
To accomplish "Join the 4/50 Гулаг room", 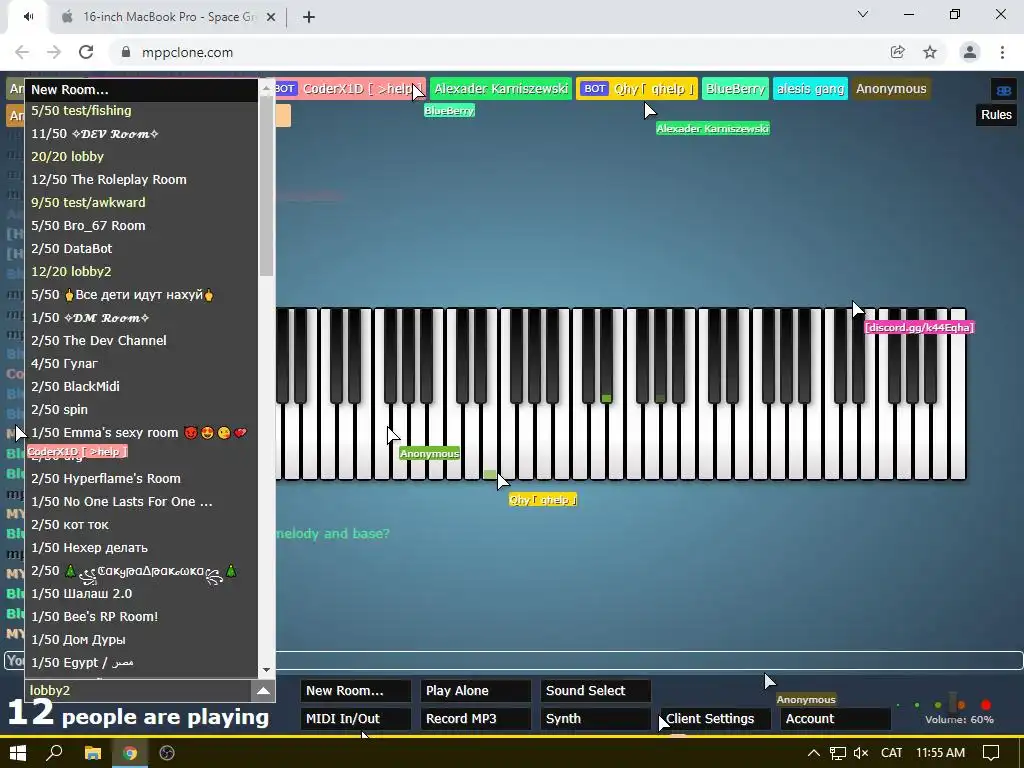I will coord(141,363).
